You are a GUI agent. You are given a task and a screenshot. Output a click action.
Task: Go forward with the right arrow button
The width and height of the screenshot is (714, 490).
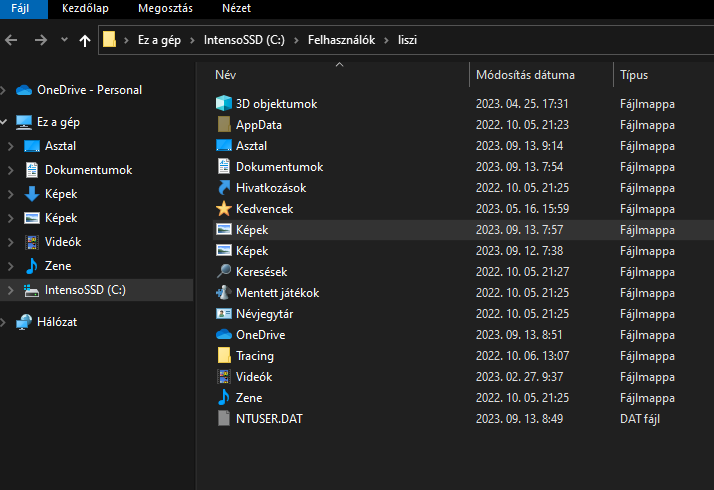41,40
